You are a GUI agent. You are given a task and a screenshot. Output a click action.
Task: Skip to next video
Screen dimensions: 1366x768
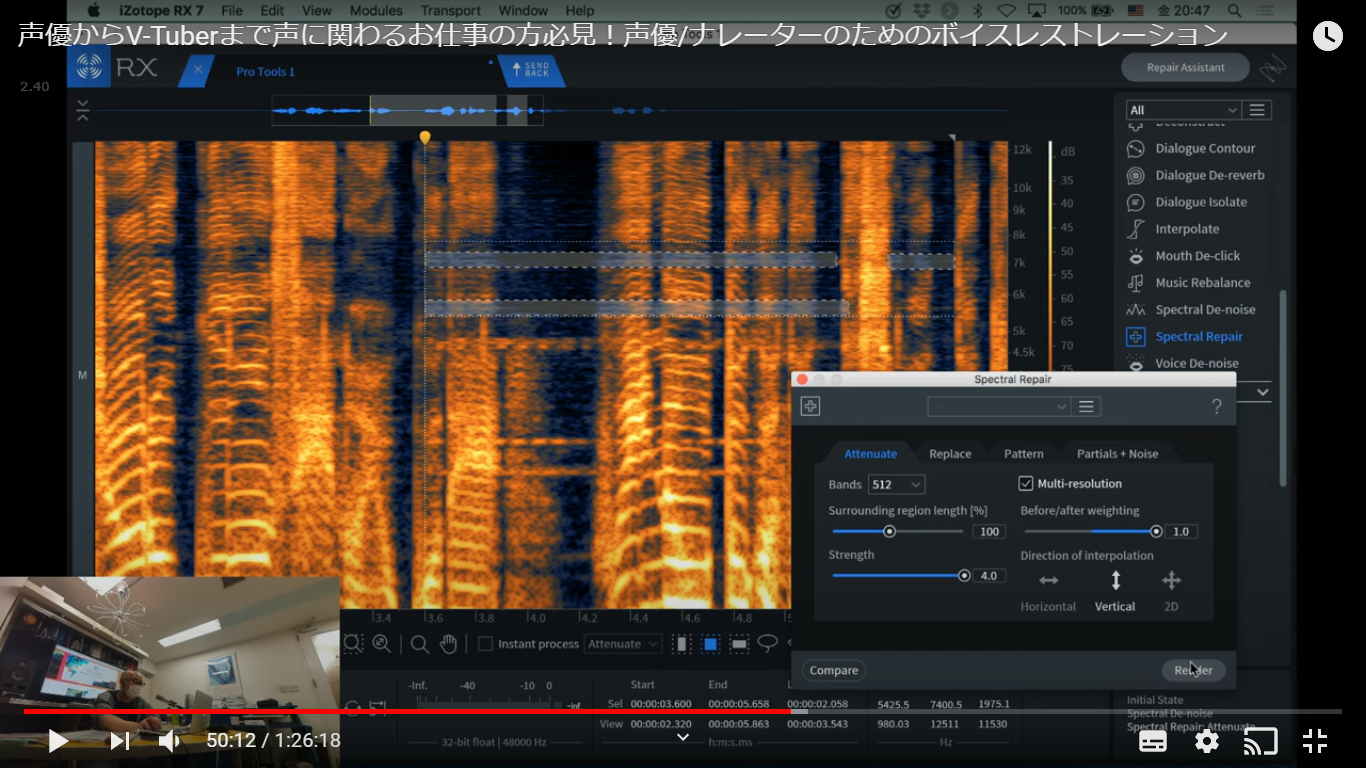(x=119, y=741)
